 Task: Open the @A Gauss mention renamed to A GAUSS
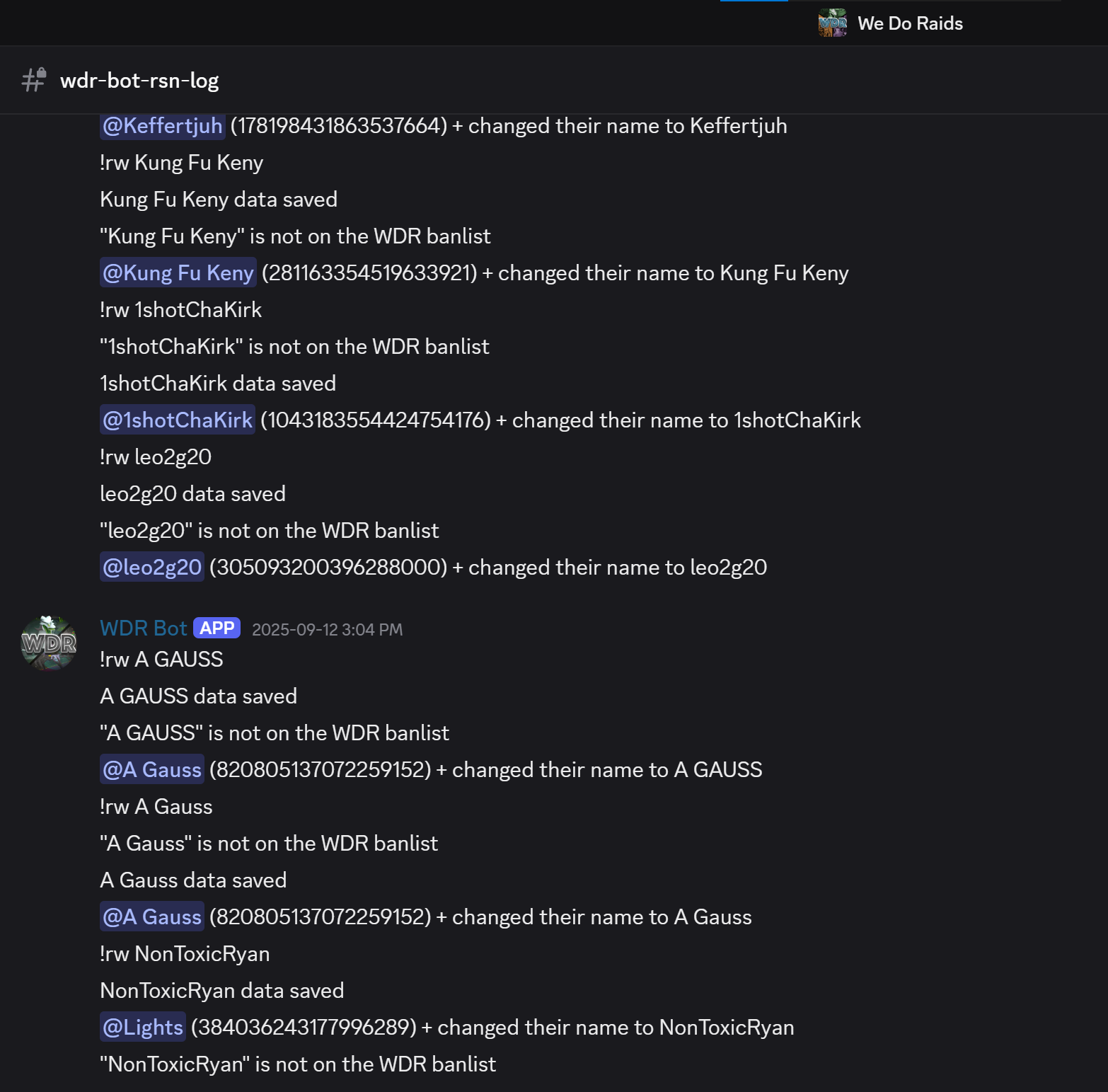tap(152, 770)
